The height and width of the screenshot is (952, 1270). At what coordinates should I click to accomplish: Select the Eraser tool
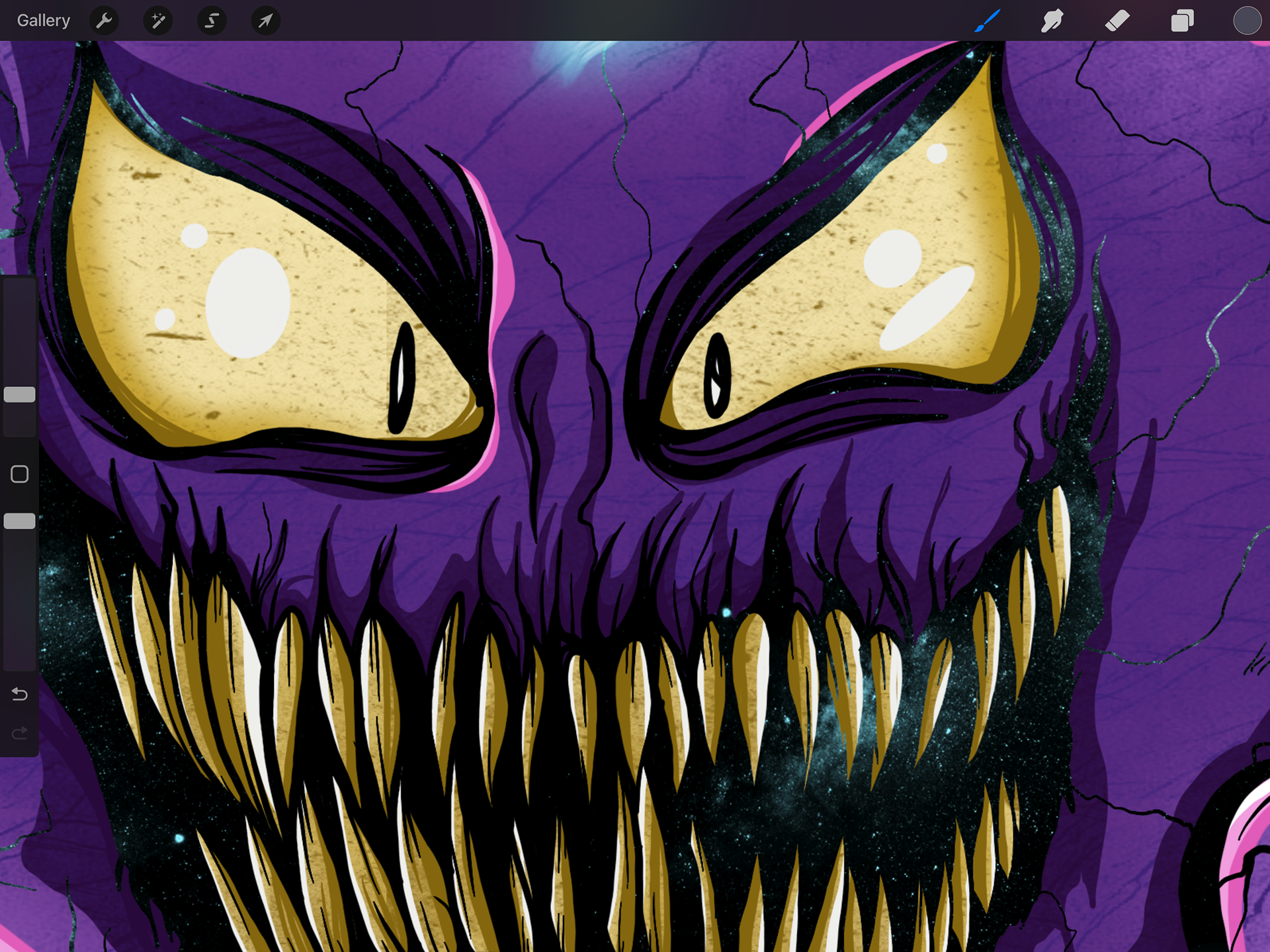coord(1117,21)
